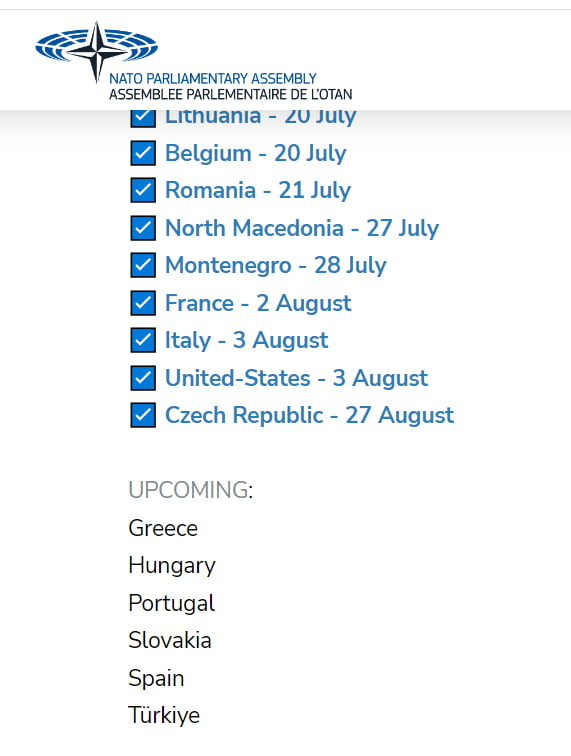Viewport: 571px width, 756px height.
Task: Toggle the Montenegro checkbox
Action: point(143,265)
